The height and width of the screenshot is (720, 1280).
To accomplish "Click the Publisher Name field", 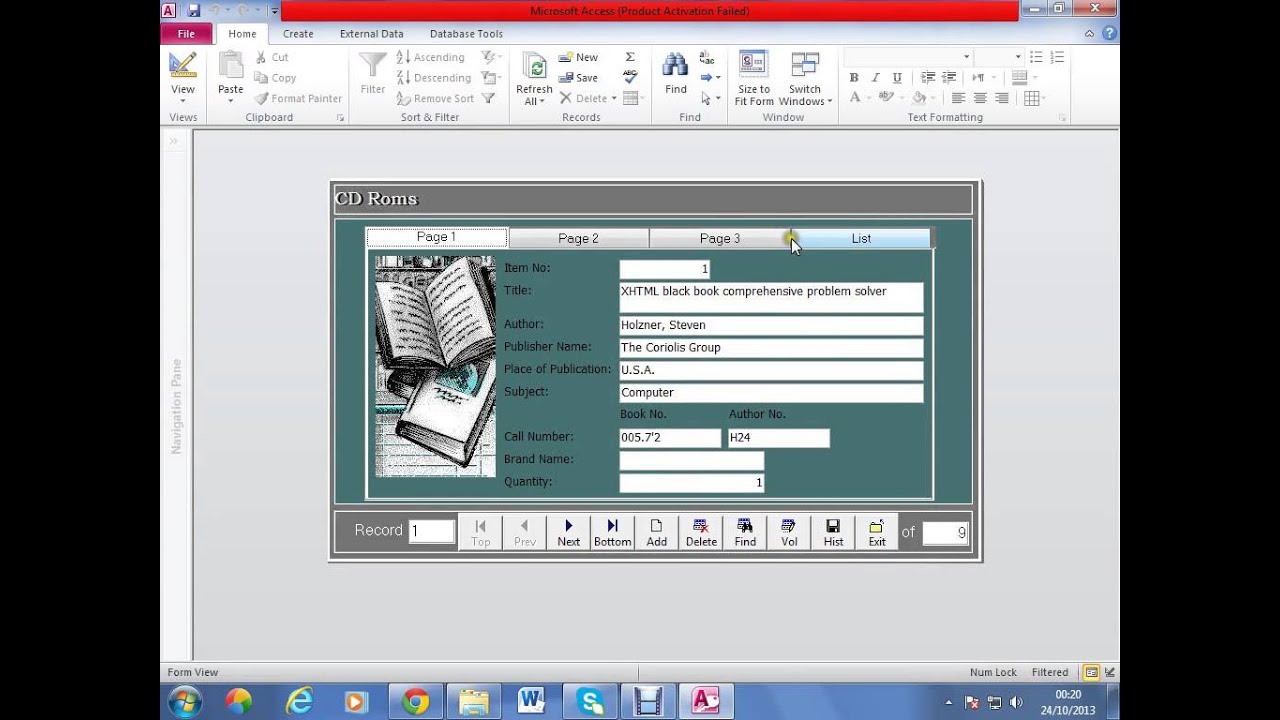I will pyautogui.click(x=771, y=347).
